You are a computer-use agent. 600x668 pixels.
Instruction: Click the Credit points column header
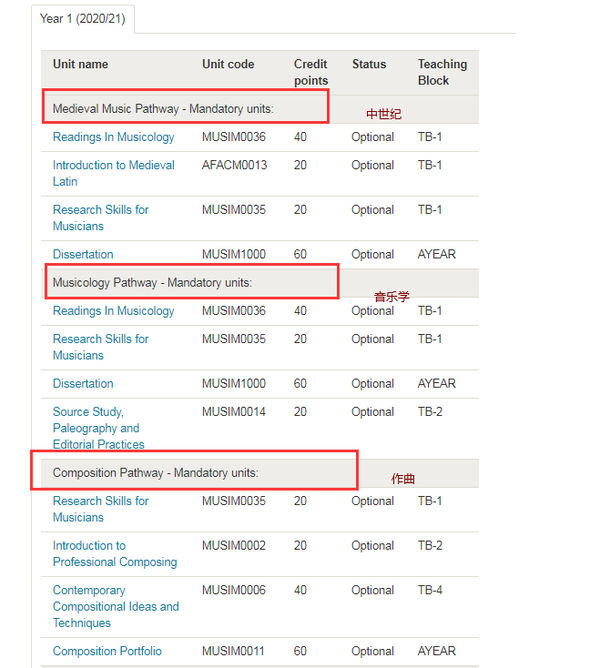[311, 72]
